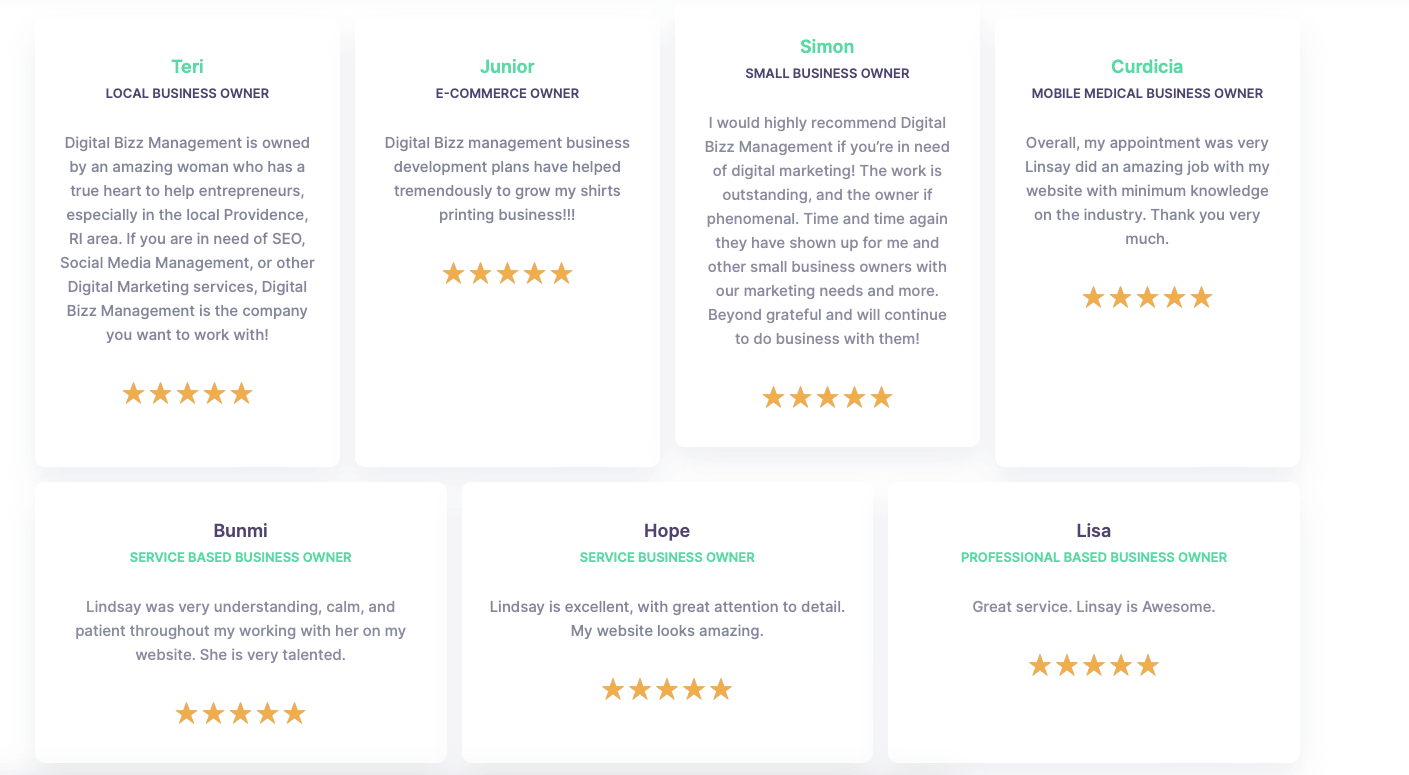Click the Bunmi reviewer name
Screen dimensions: 1409x775
tap(240, 531)
